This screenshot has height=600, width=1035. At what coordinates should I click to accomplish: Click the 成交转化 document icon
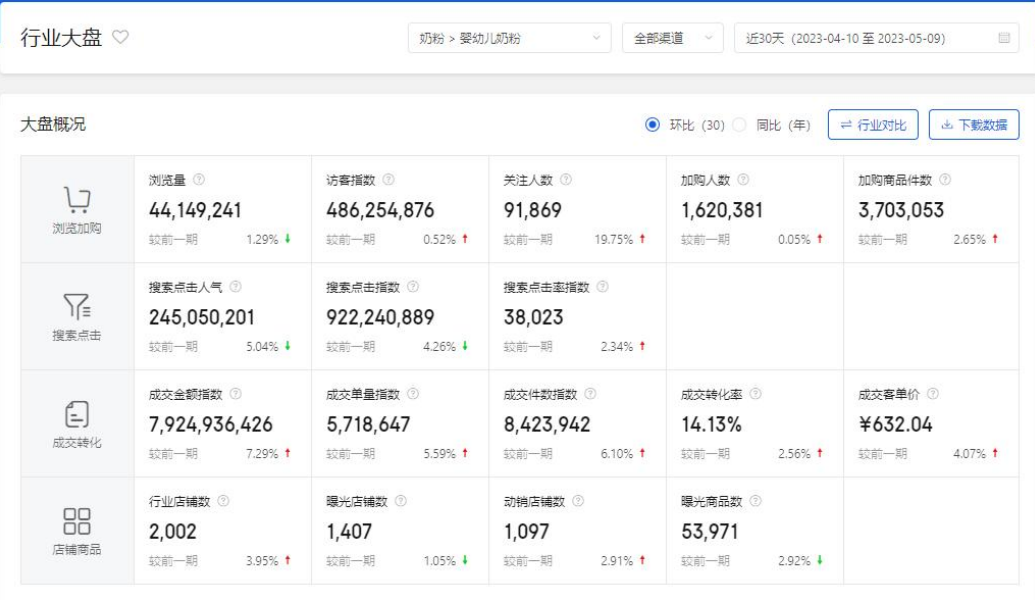click(x=77, y=414)
